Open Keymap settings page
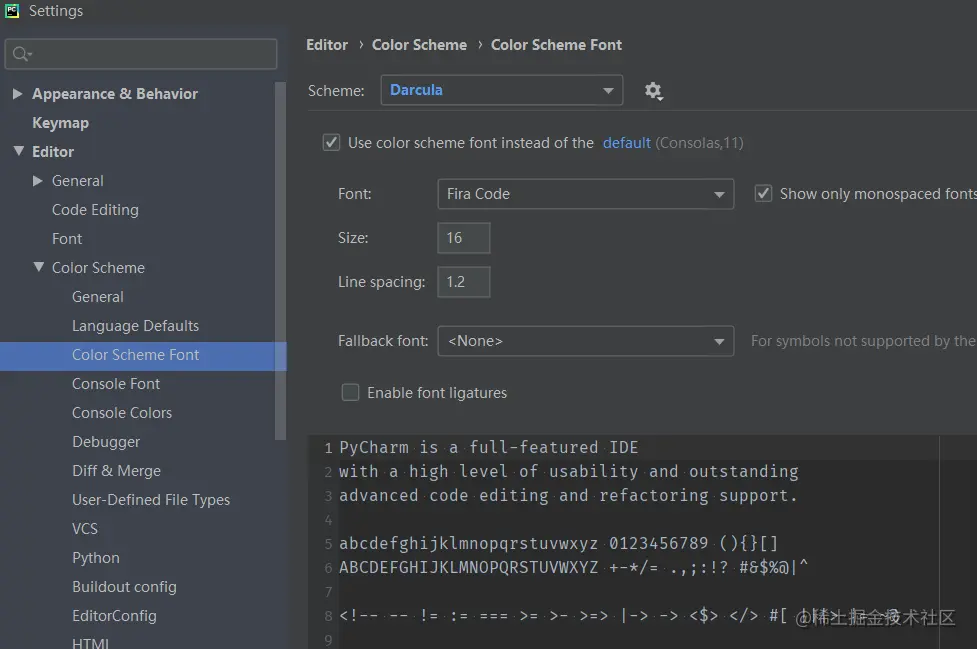Image resolution: width=977 pixels, height=649 pixels. click(60, 123)
